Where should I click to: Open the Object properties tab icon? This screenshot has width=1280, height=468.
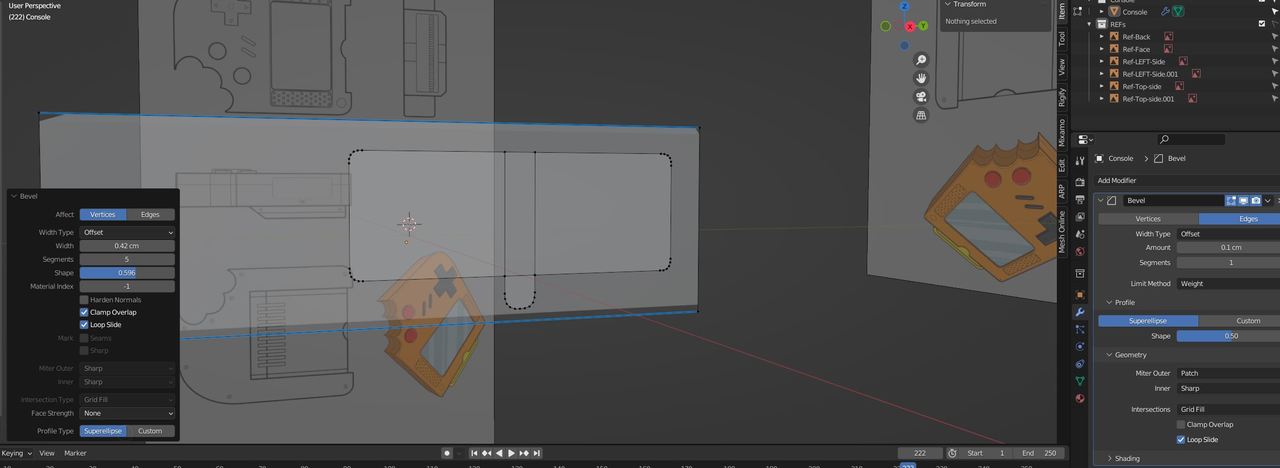[x=1079, y=295]
